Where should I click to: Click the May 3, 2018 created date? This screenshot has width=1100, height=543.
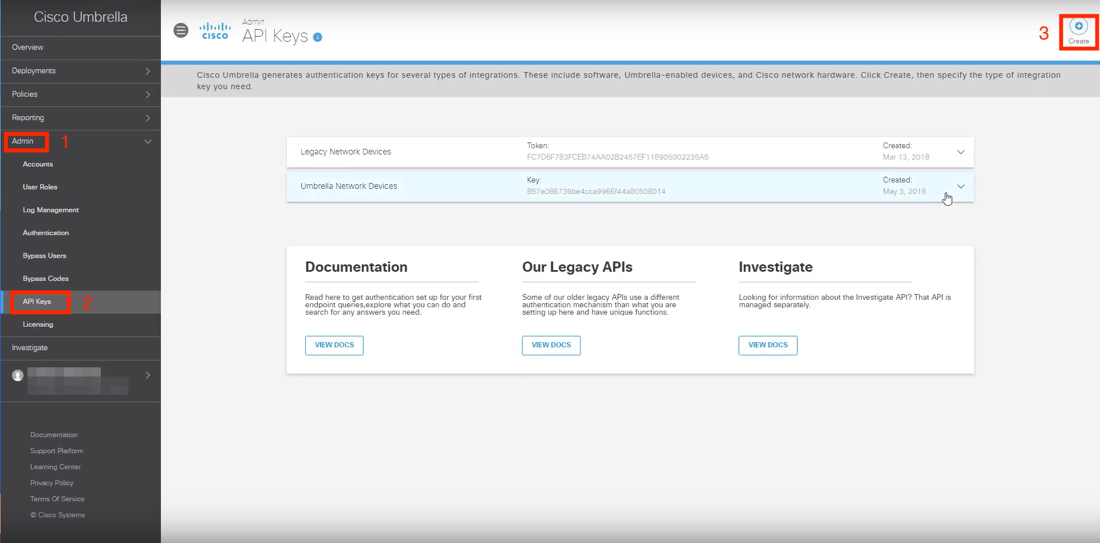(x=904, y=191)
